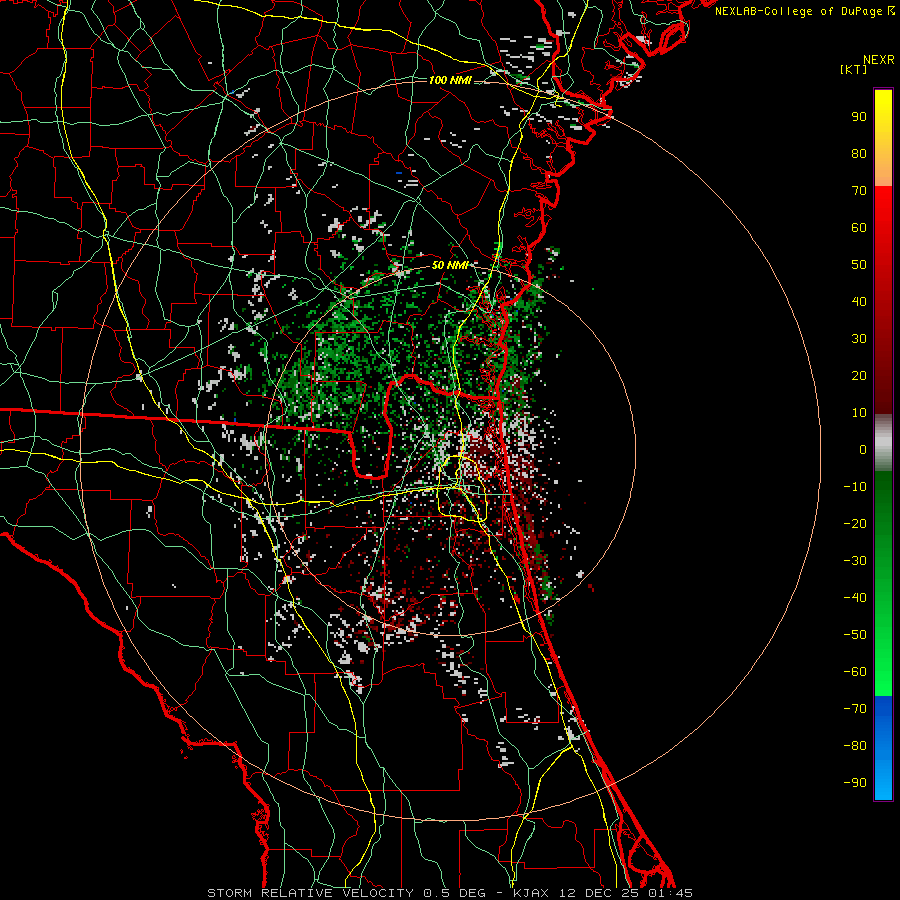Click the -40 knot scale label

pos(855,598)
